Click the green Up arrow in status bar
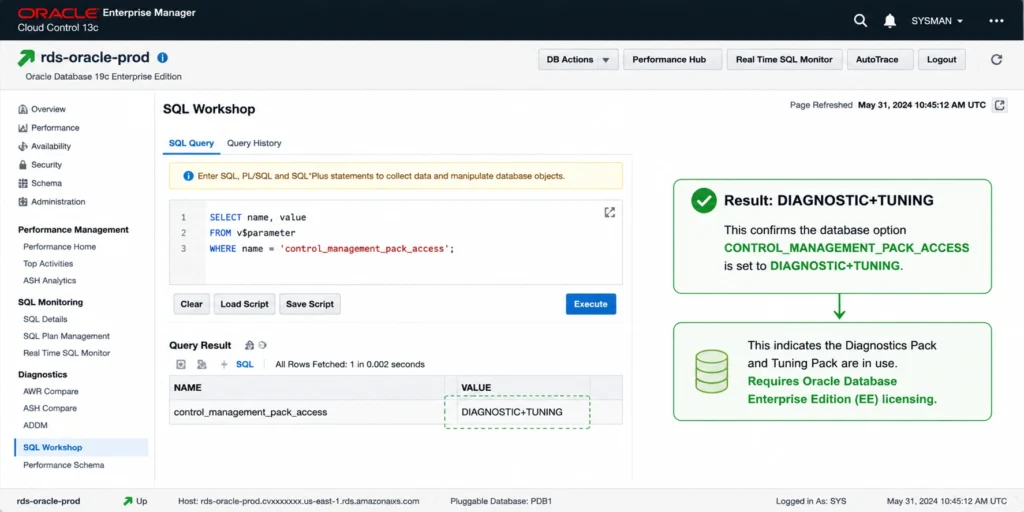This screenshot has width=1024, height=512. 127,501
